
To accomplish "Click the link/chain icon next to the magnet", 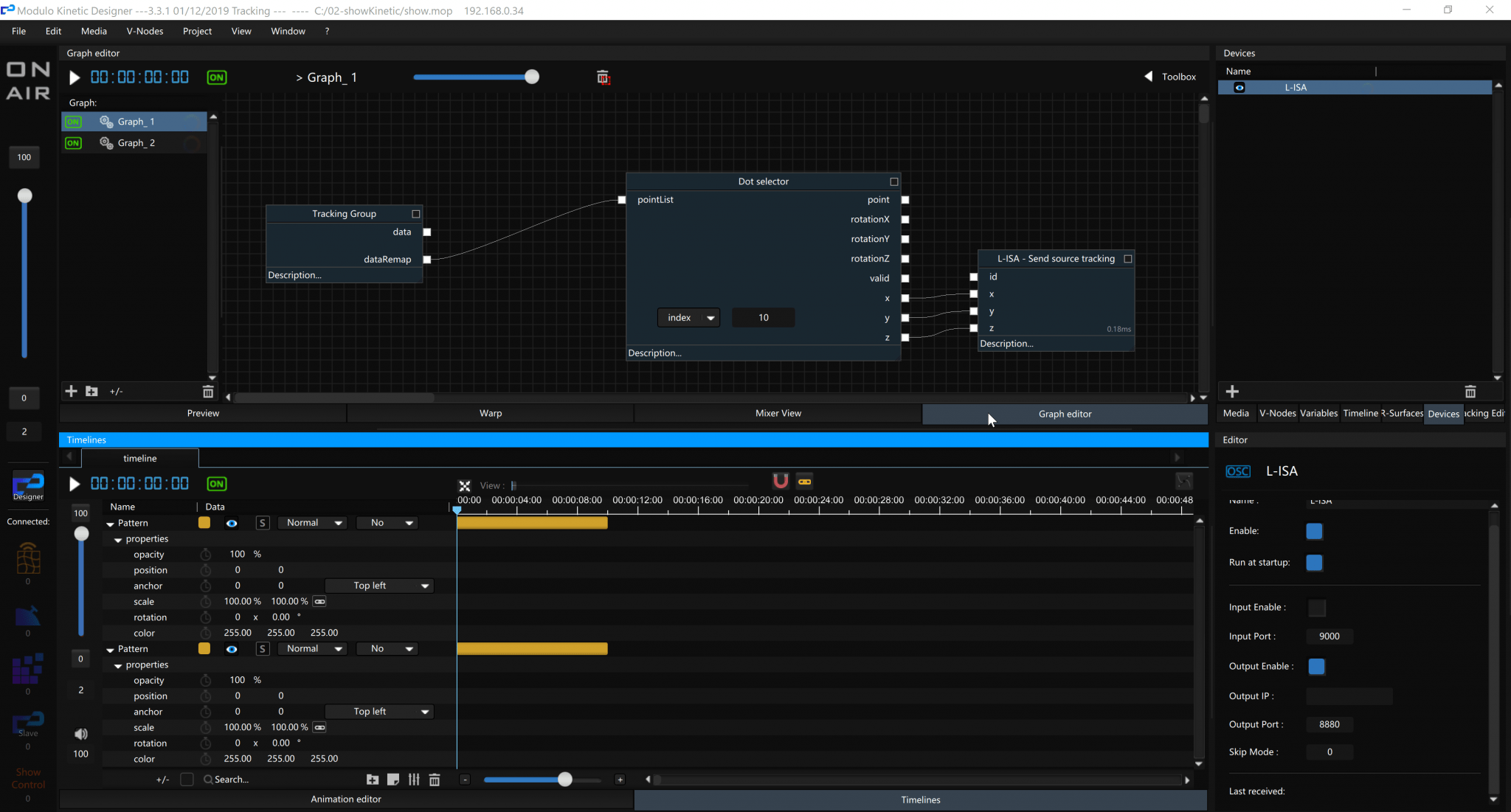I will click(804, 481).
